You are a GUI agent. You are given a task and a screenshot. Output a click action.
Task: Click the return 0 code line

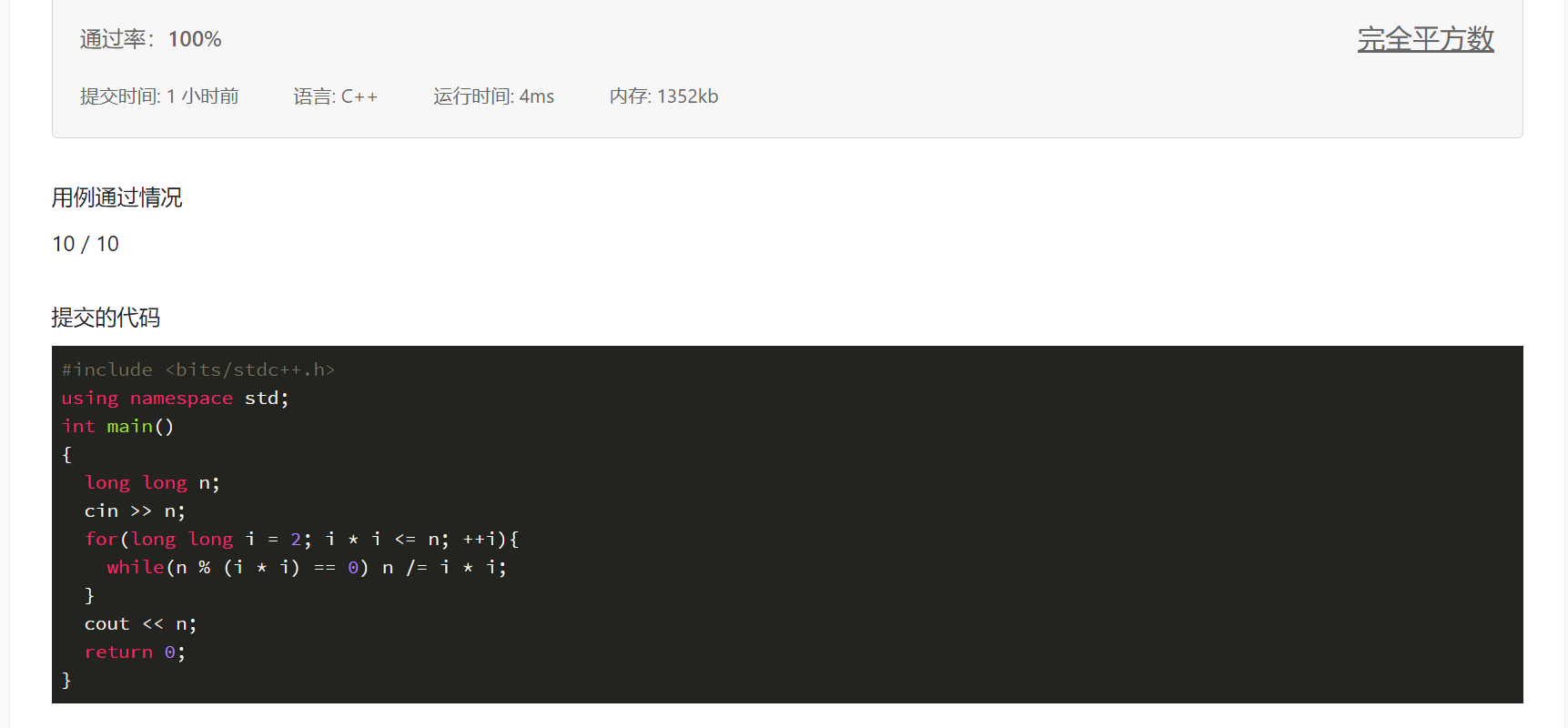tap(135, 652)
